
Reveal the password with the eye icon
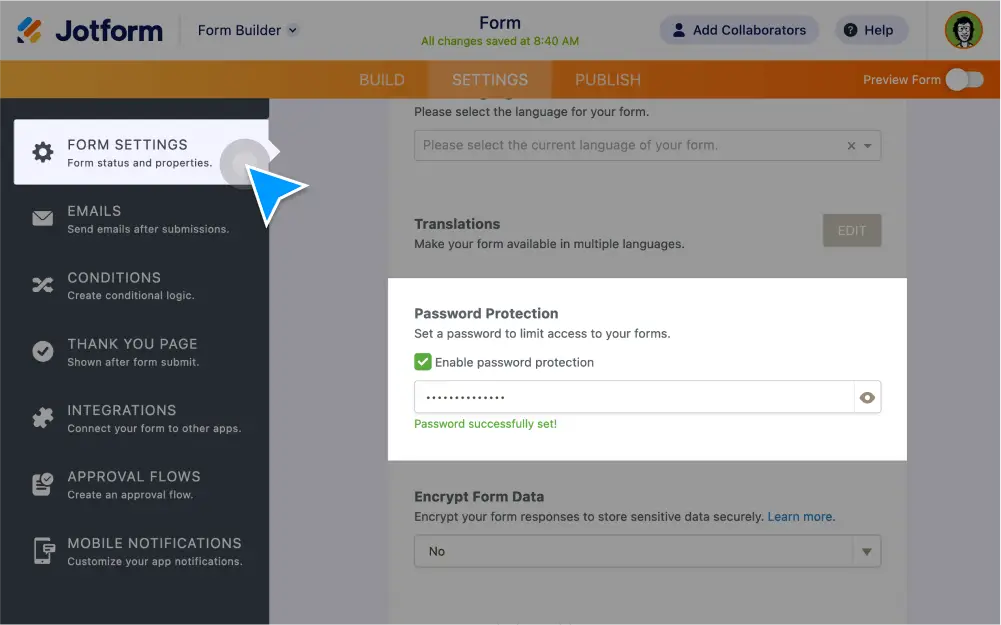click(867, 396)
